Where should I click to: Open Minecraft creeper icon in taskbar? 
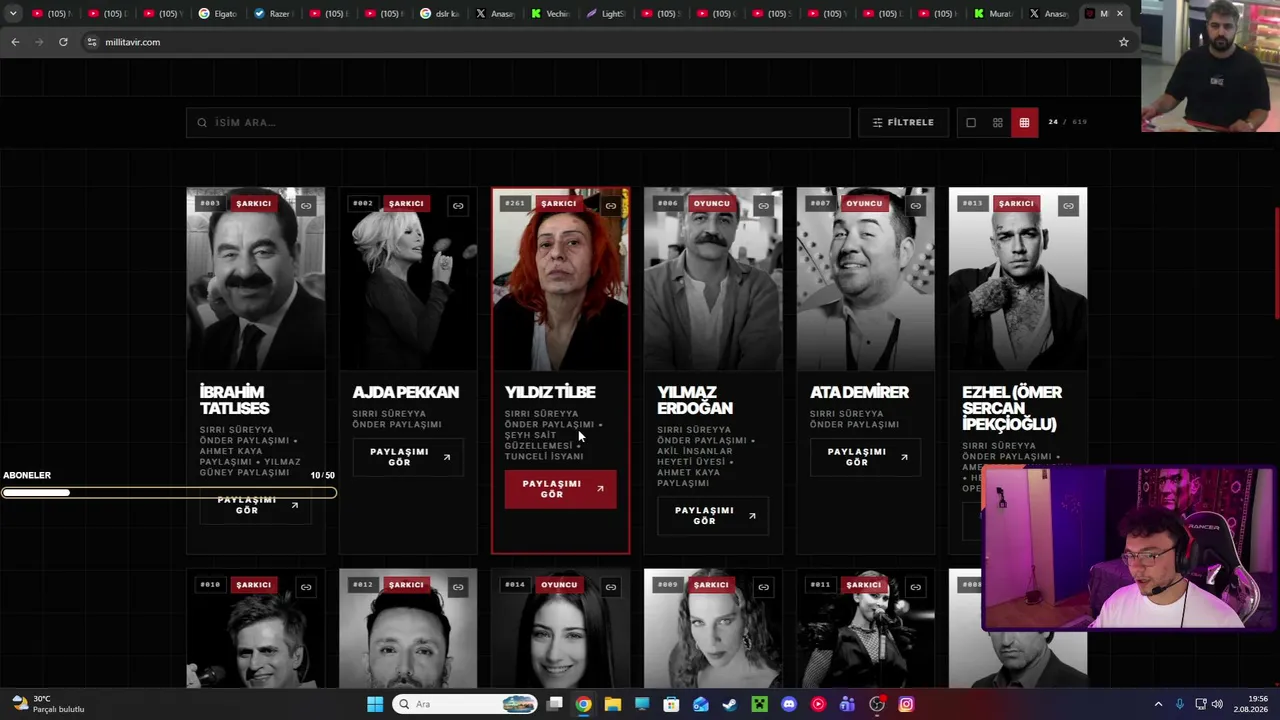click(x=760, y=704)
